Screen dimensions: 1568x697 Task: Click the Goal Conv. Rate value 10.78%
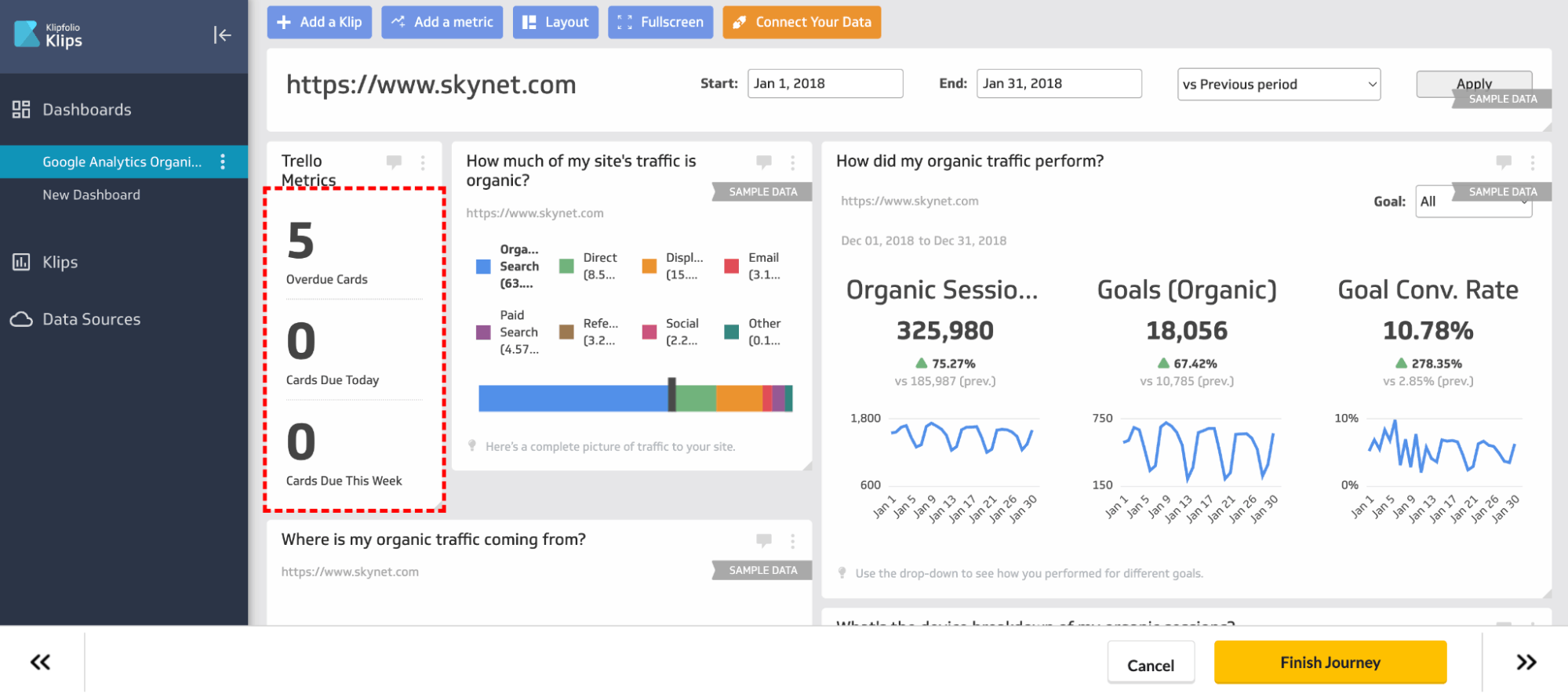pyautogui.click(x=1428, y=331)
